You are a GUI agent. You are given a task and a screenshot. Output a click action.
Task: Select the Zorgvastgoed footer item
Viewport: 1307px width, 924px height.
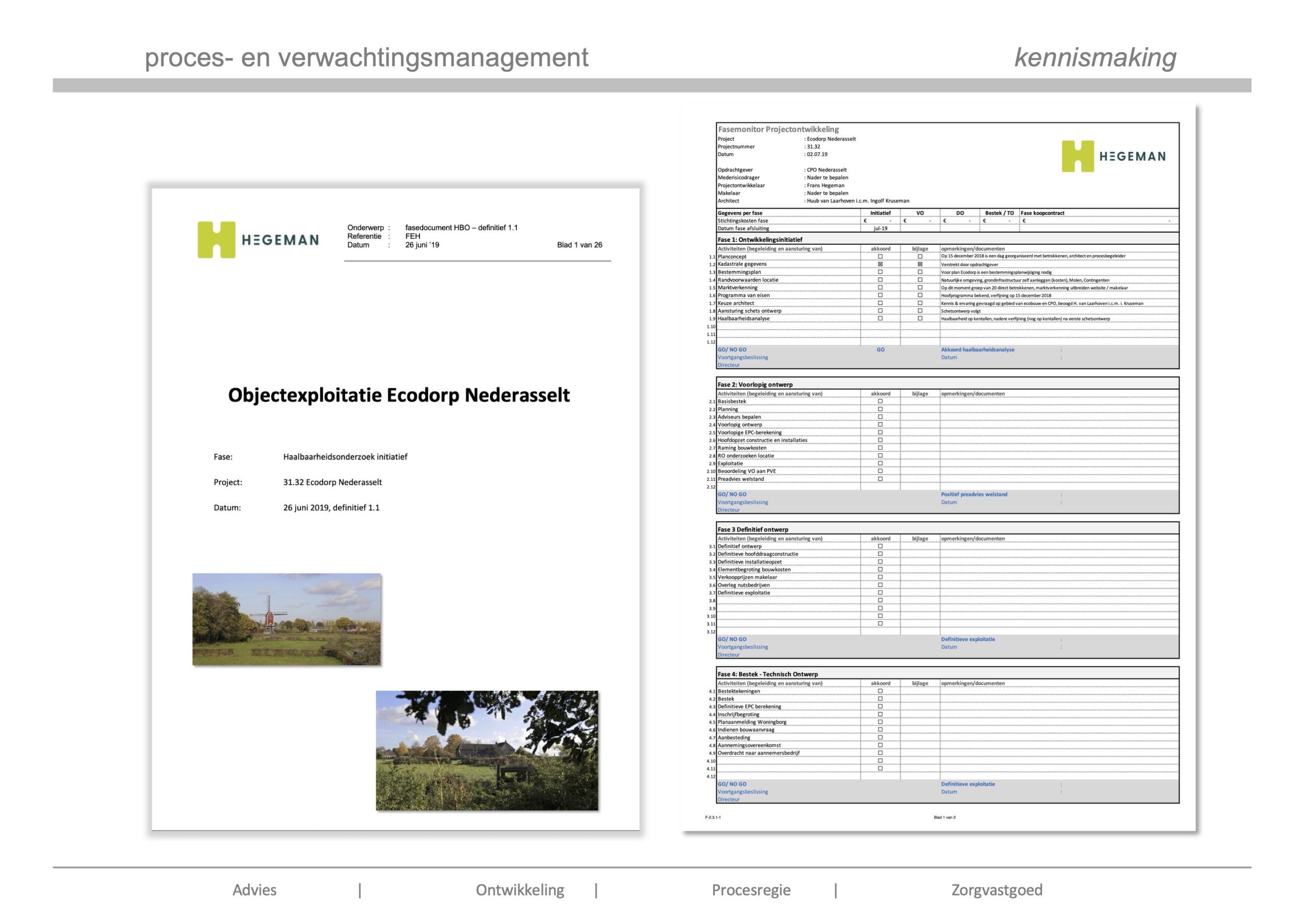click(997, 890)
